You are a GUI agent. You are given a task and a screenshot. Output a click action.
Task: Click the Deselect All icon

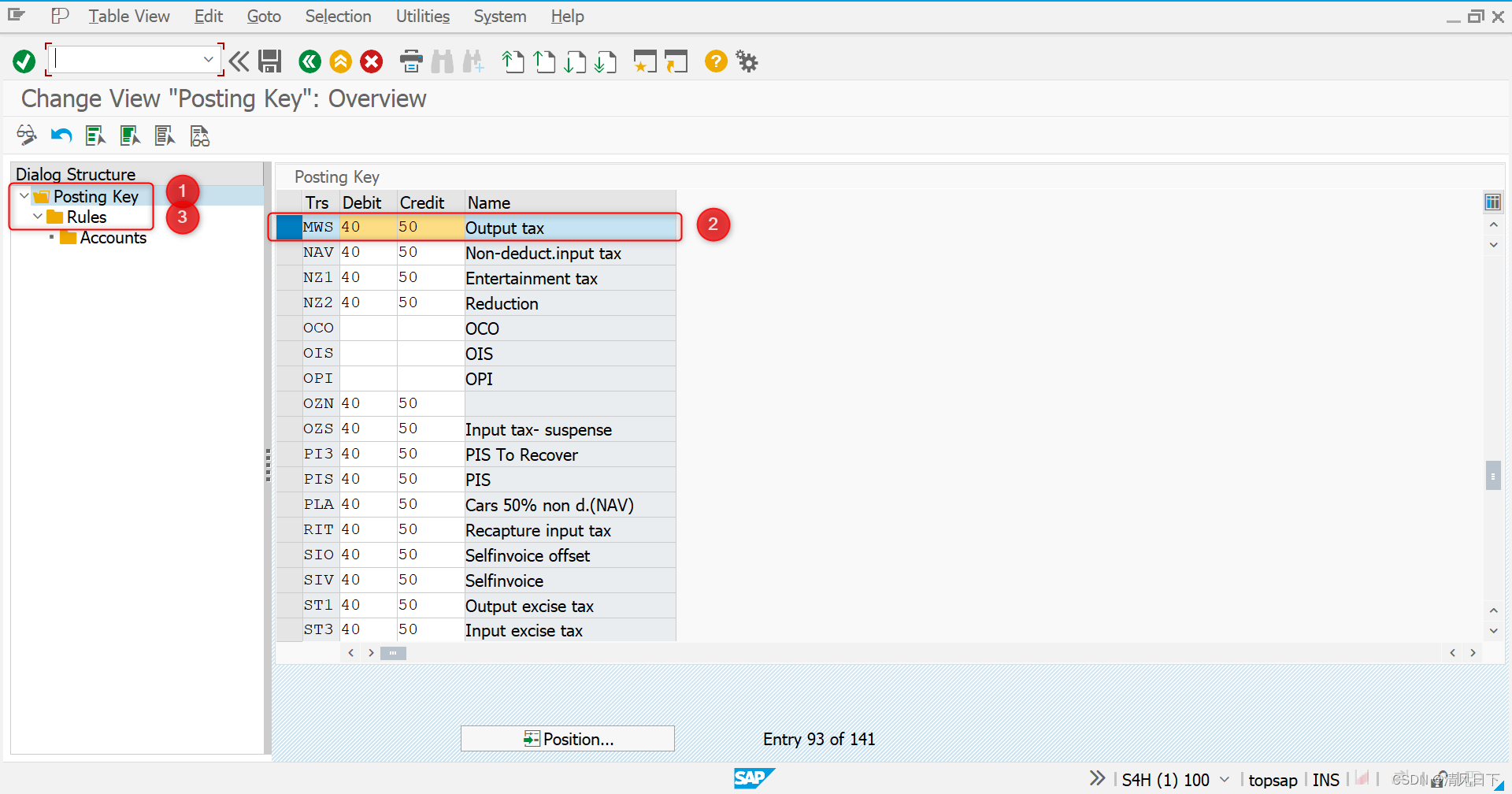point(165,135)
